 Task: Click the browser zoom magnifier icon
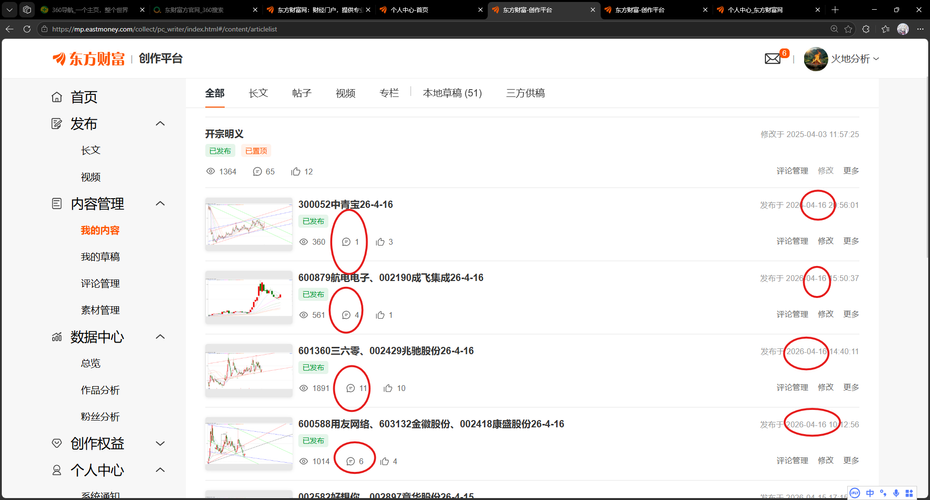tap(834, 28)
